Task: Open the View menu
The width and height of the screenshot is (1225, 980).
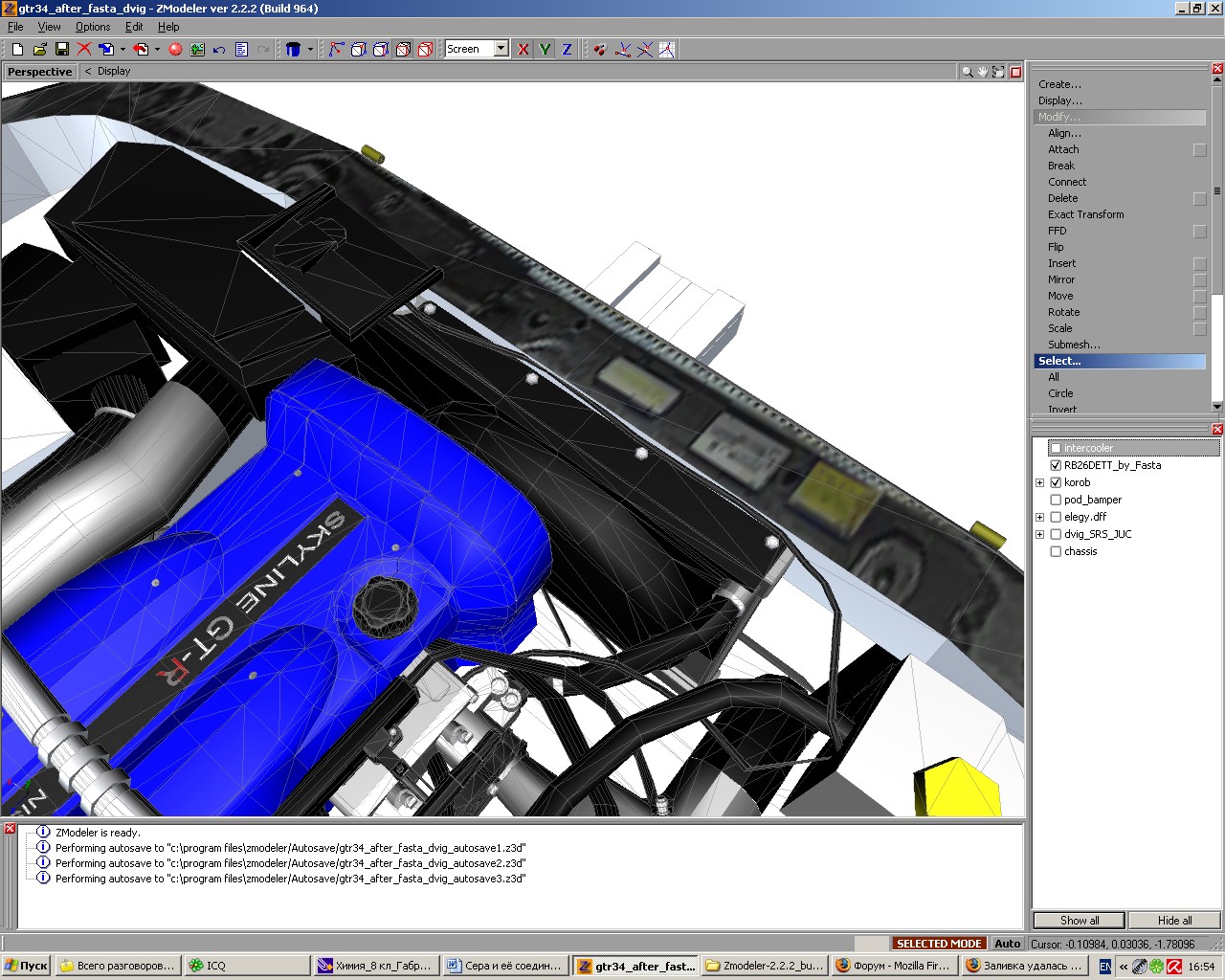Action: pyautogui.click(x=49, y=27)
